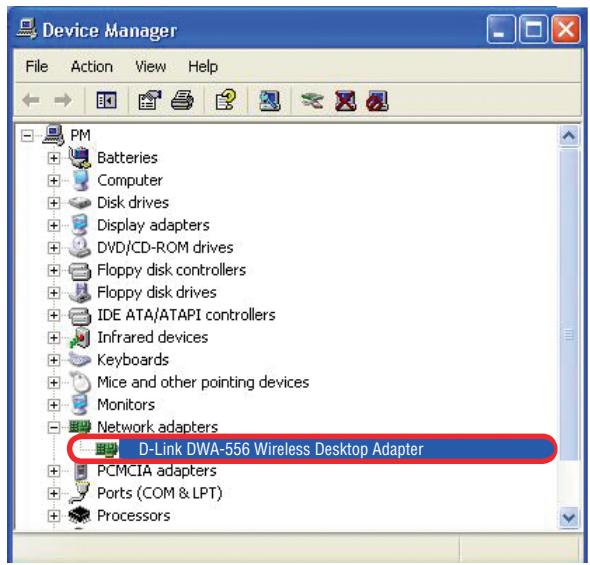This screenshot has width=590, height=565.
Task: Click the Network adapters card icon
Action: 80,427
